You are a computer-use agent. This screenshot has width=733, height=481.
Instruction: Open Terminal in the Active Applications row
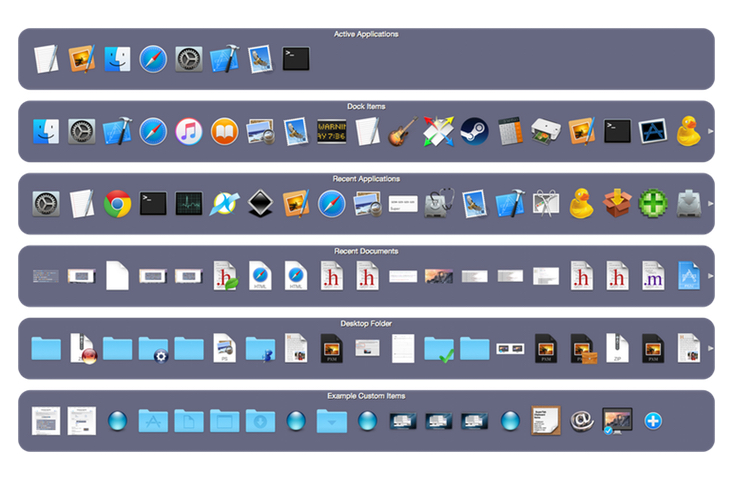coord(296,59)
